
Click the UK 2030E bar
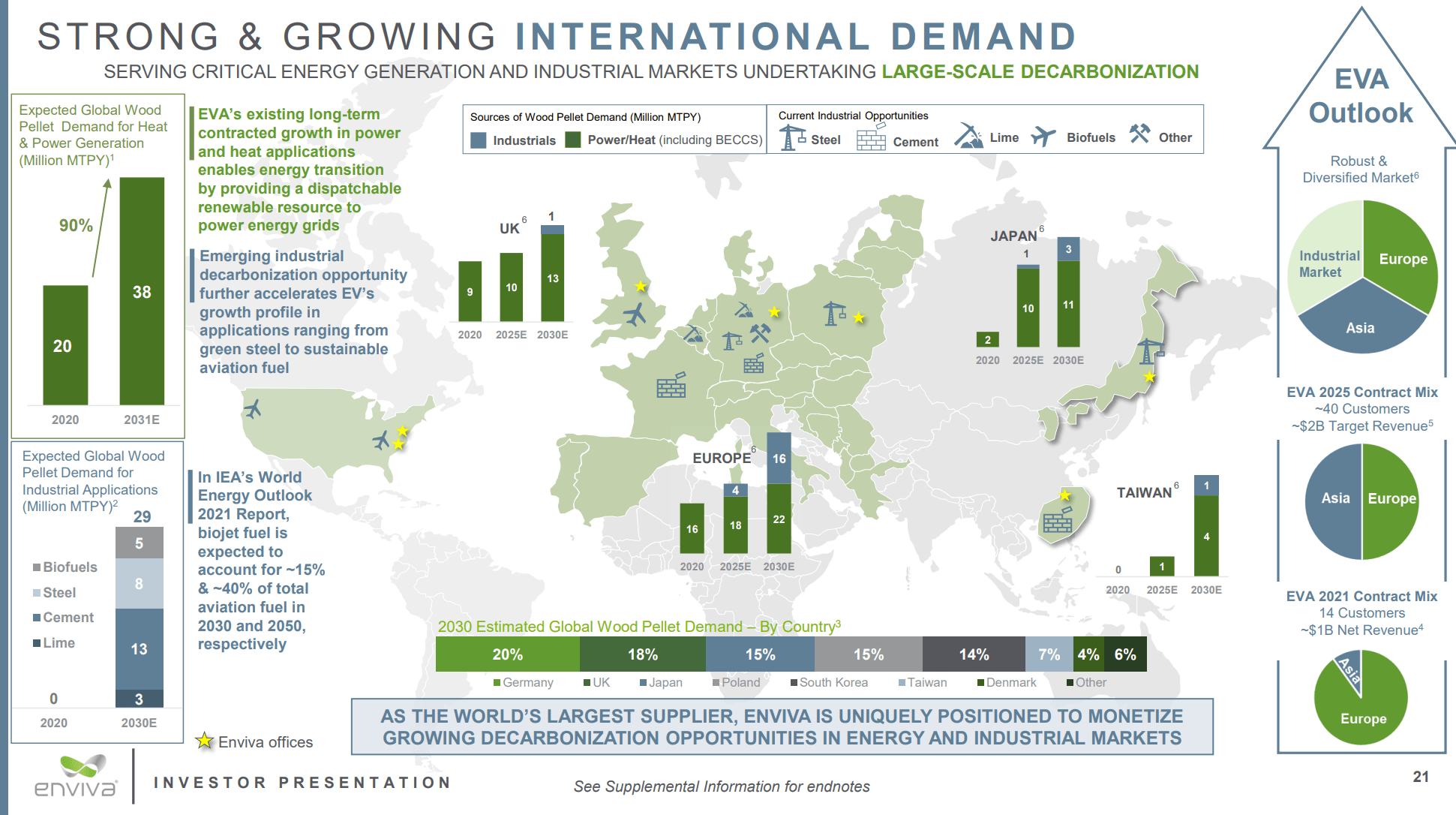click(552, 277)
